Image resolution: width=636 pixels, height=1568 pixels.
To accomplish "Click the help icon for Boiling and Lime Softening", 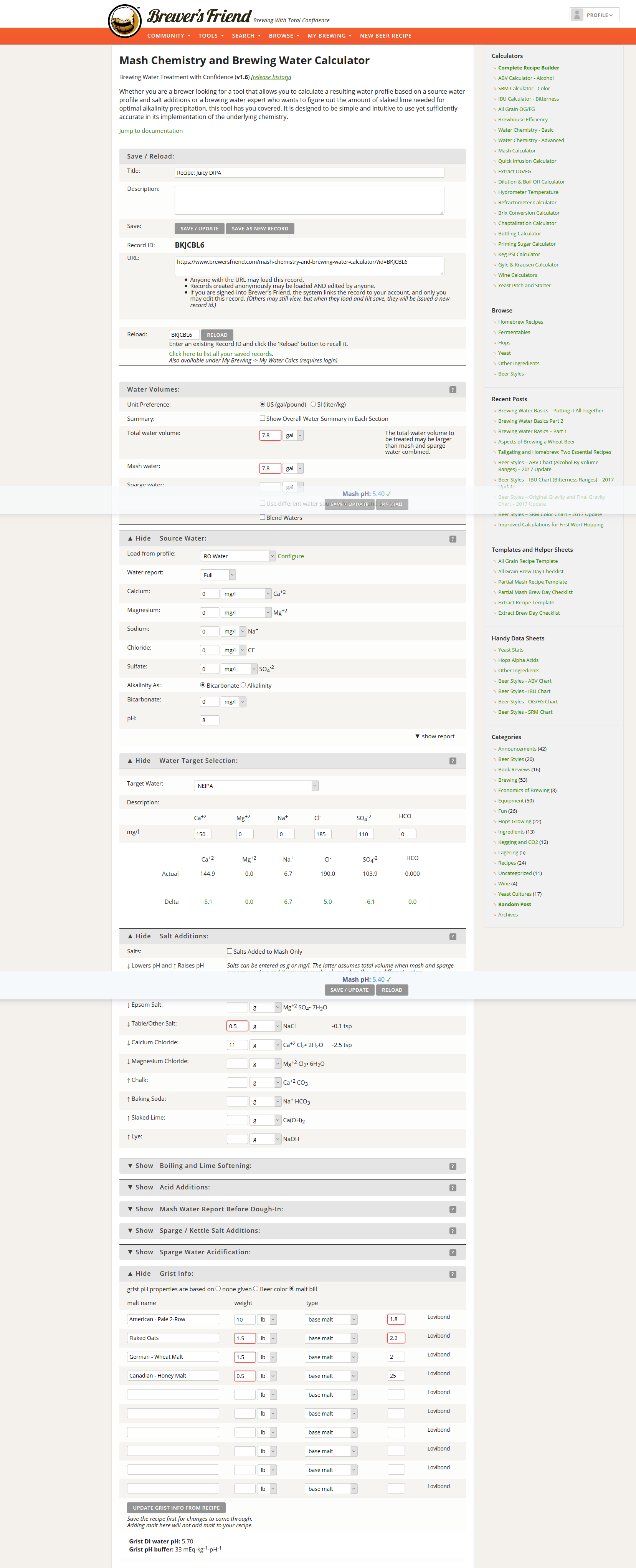I will click(x=452, y=1166).
